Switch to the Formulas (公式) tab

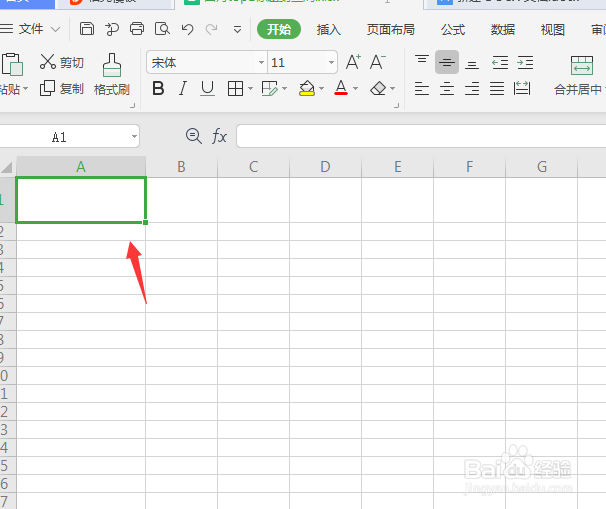click(x=453, y=29)
